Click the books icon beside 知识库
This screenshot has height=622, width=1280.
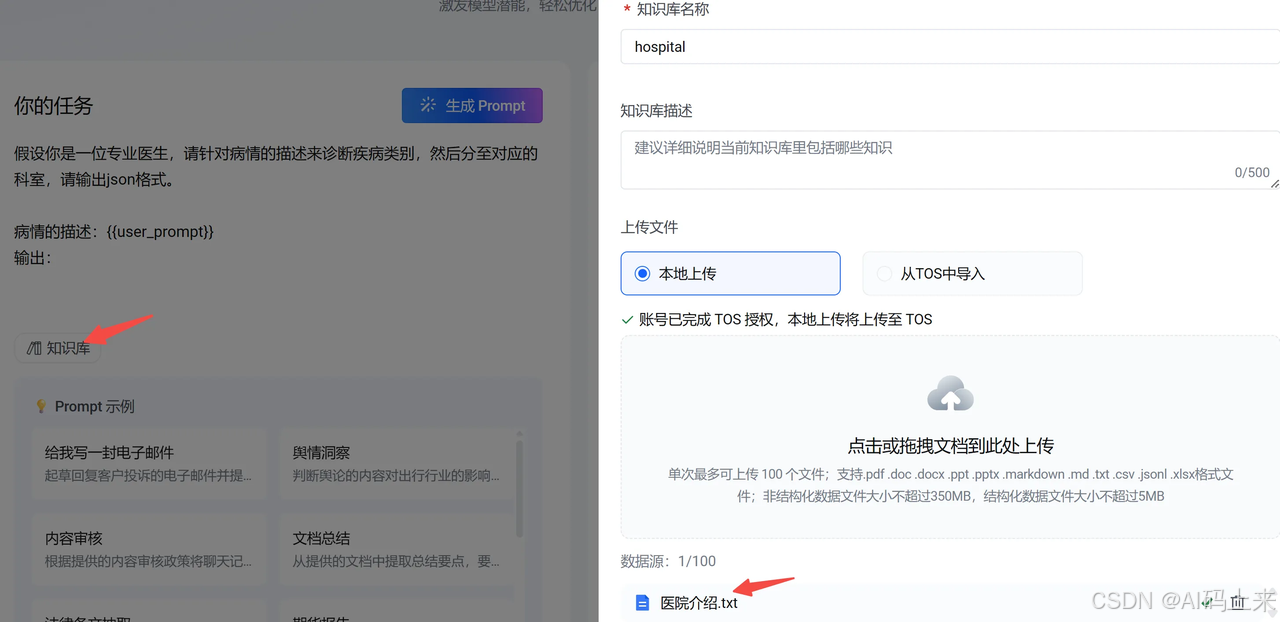point(34,348)
